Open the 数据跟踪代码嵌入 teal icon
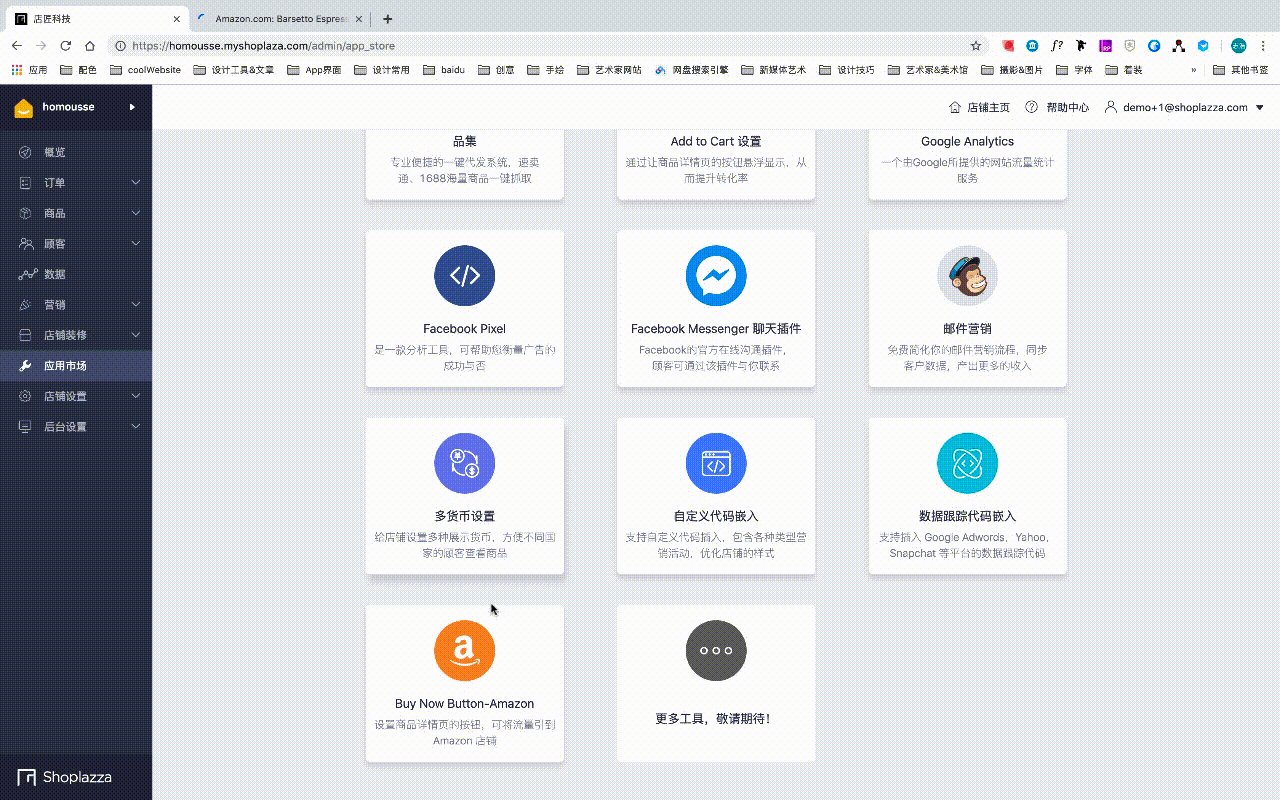This screenshot has height=800, width=1280. (967, 463)
